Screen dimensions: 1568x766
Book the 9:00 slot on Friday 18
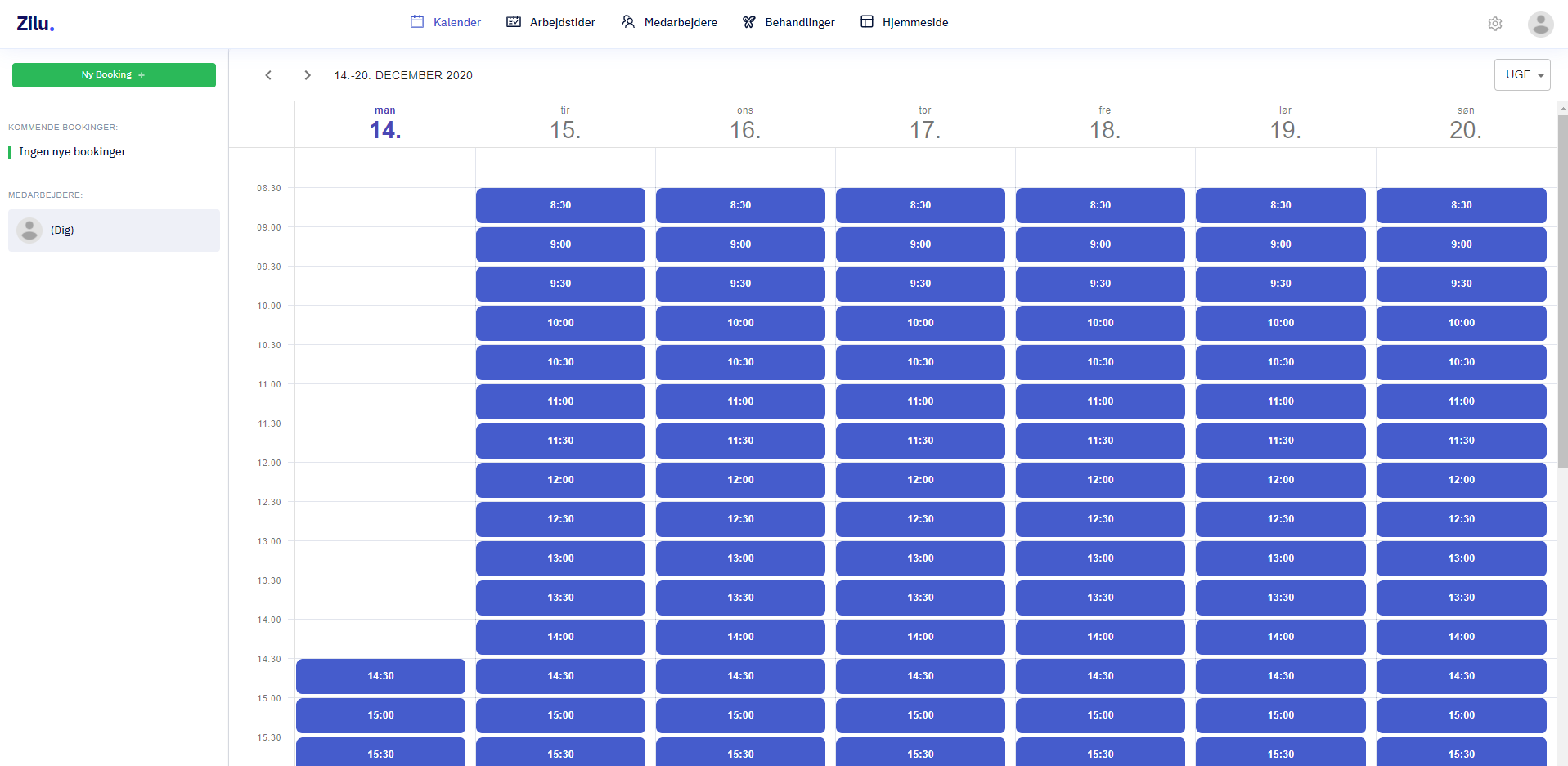click(1100, 244)
